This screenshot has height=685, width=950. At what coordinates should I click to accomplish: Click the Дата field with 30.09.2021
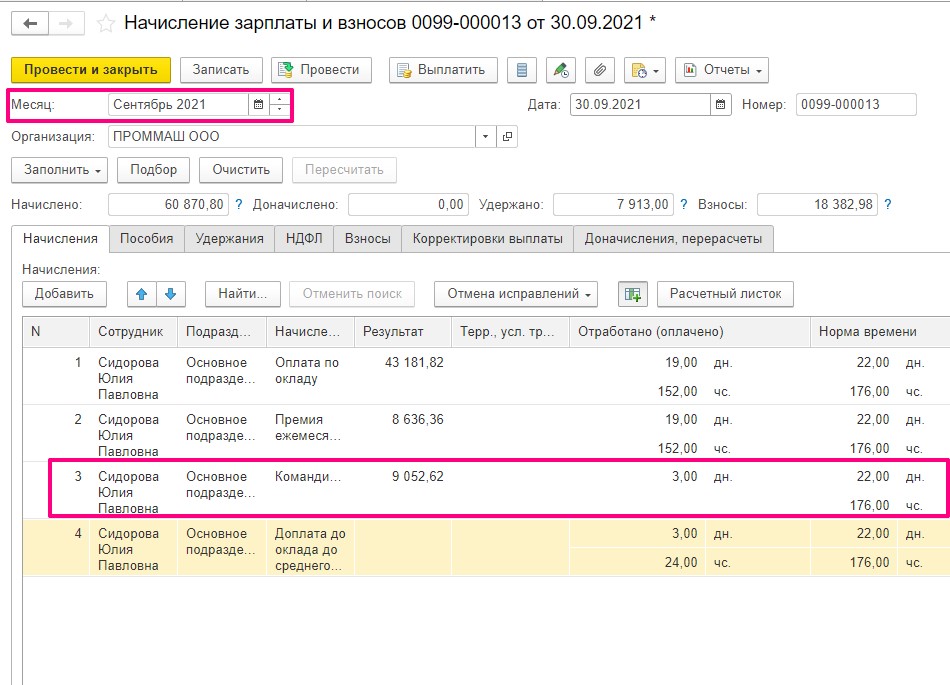click(x=640, y=104)
